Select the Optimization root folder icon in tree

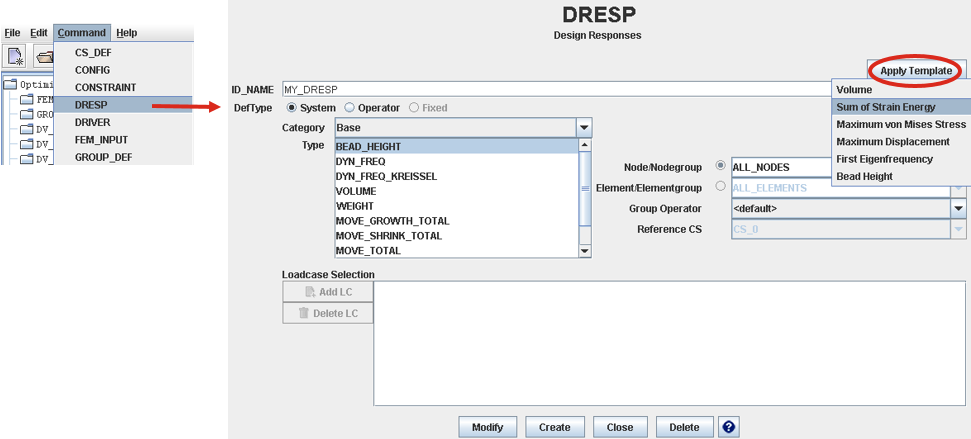pos(11,85)
